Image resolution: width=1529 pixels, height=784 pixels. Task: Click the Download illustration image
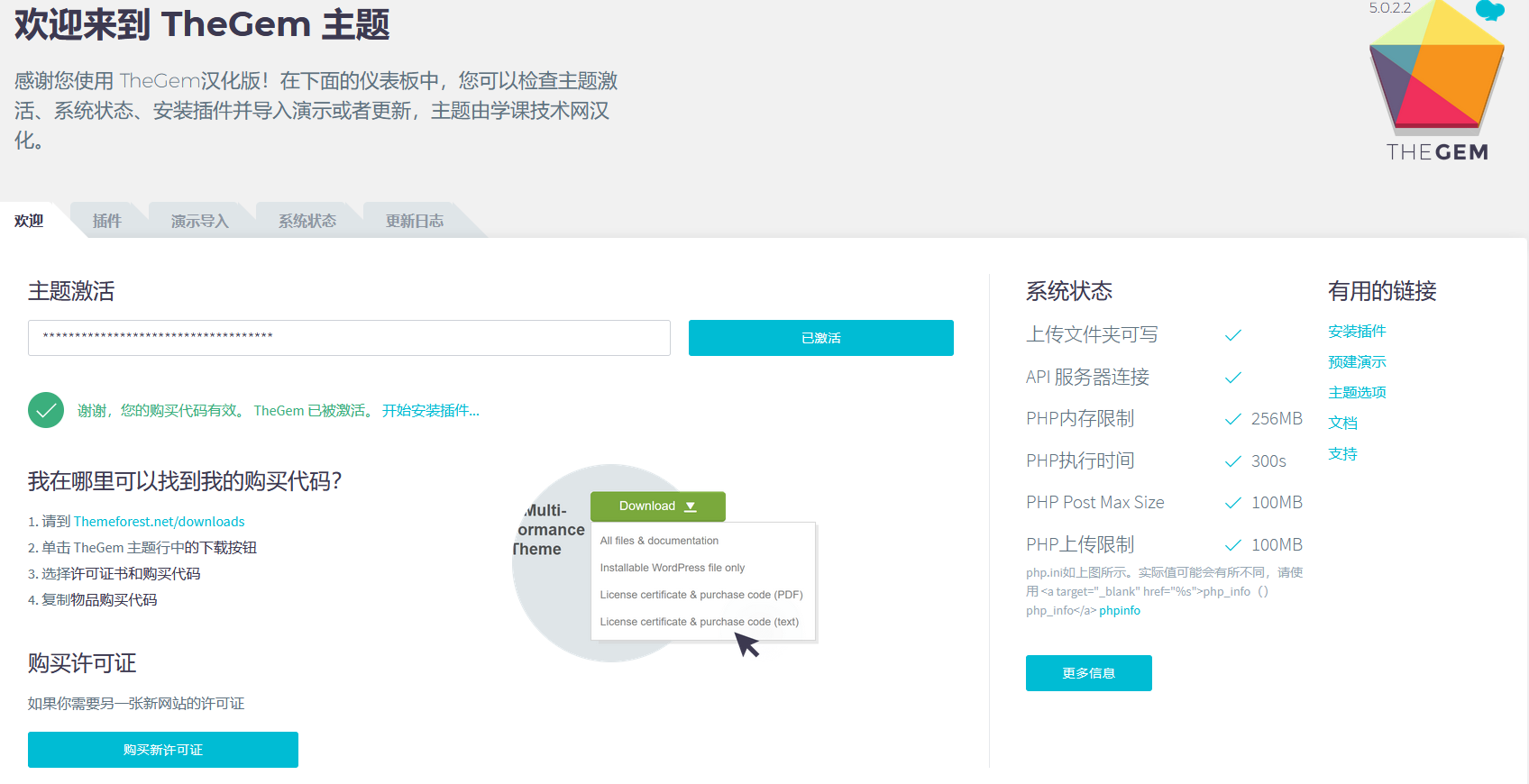pyautogui.click(x=664, y=563)
